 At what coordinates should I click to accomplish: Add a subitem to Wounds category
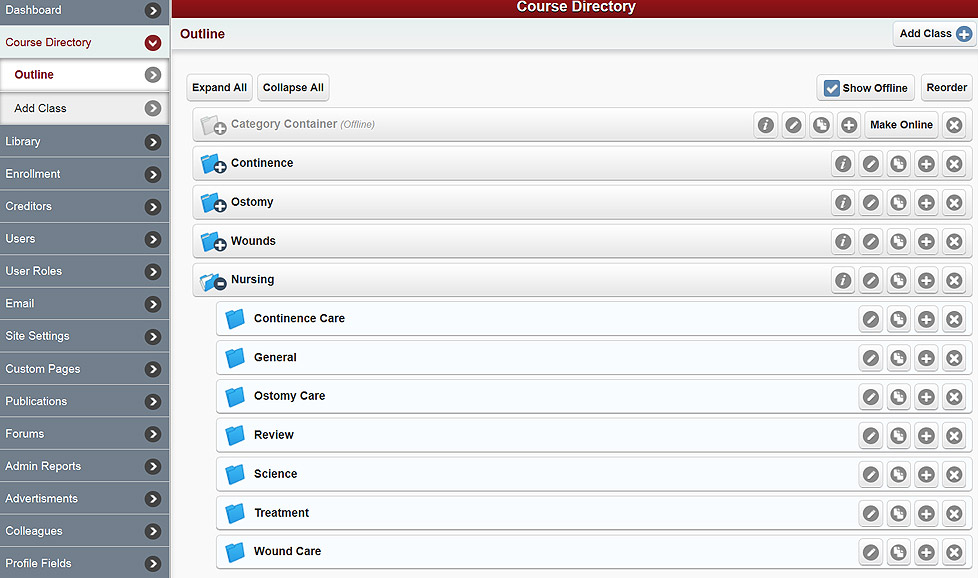(926, 241)
